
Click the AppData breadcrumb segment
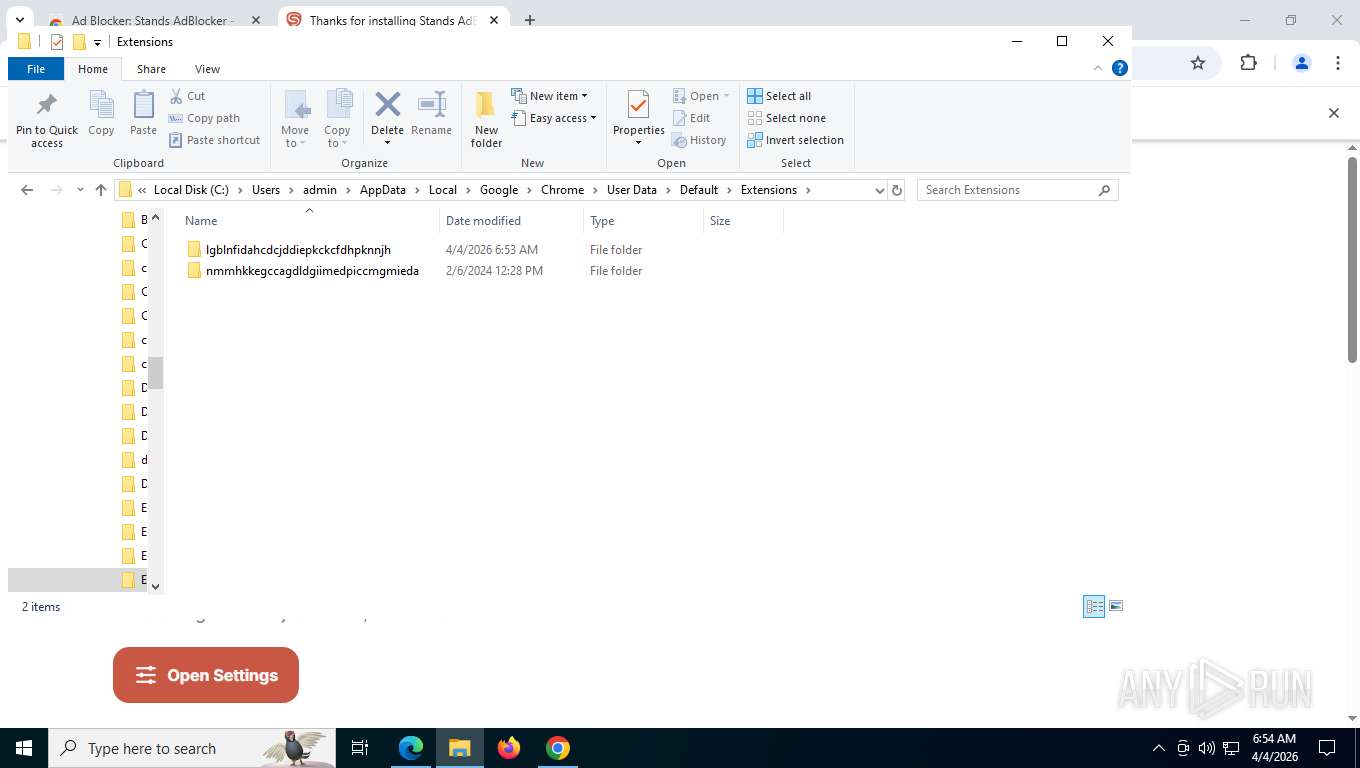click(x=383, y=190)
